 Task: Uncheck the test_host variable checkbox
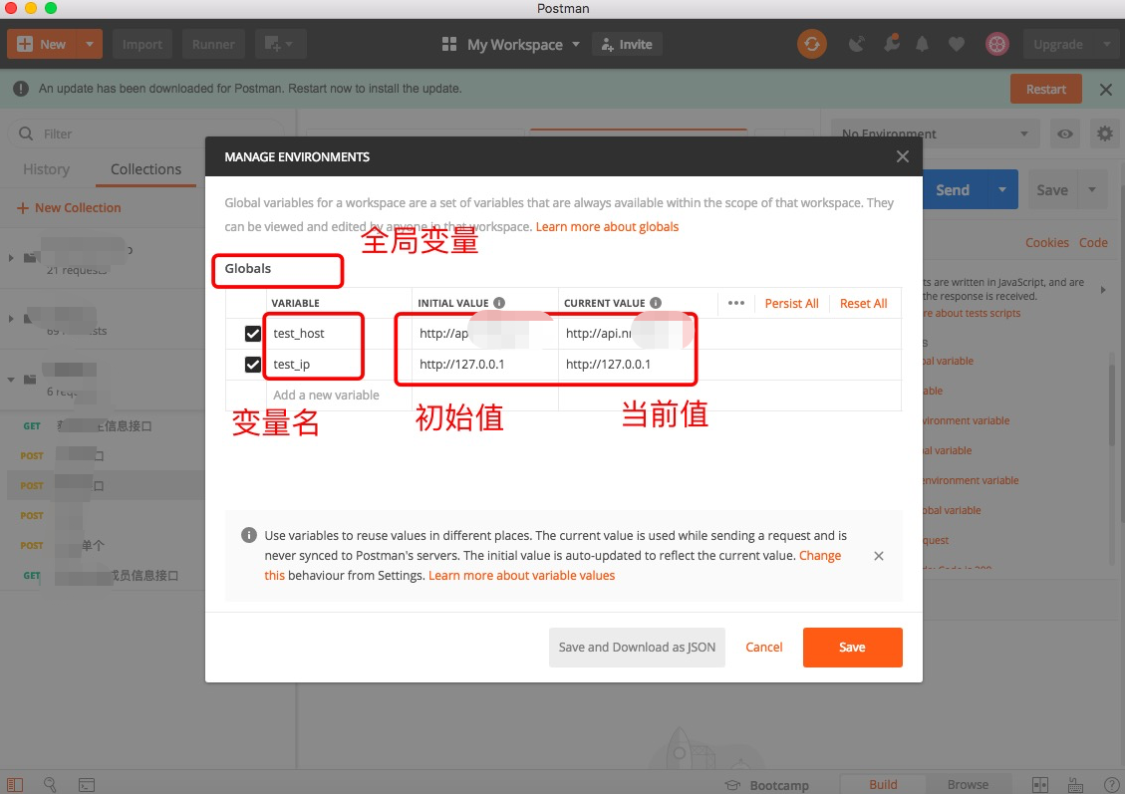click(x=253, y=334)
